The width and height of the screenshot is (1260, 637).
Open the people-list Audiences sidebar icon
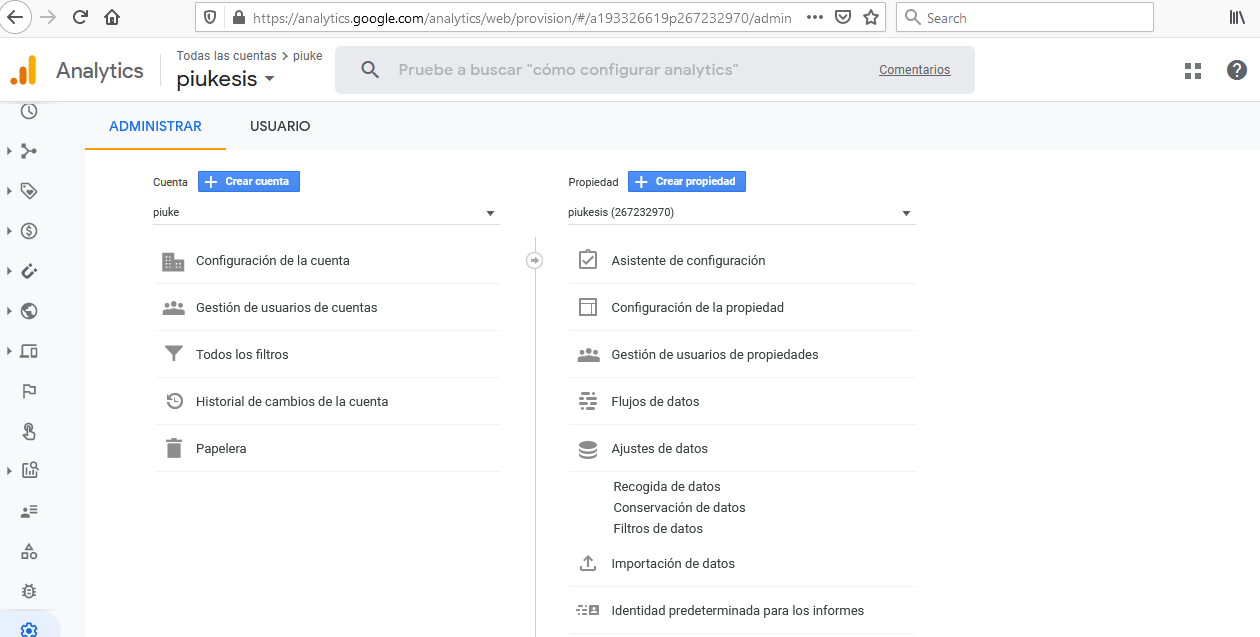pyautogui.click(x=29, y=511)
